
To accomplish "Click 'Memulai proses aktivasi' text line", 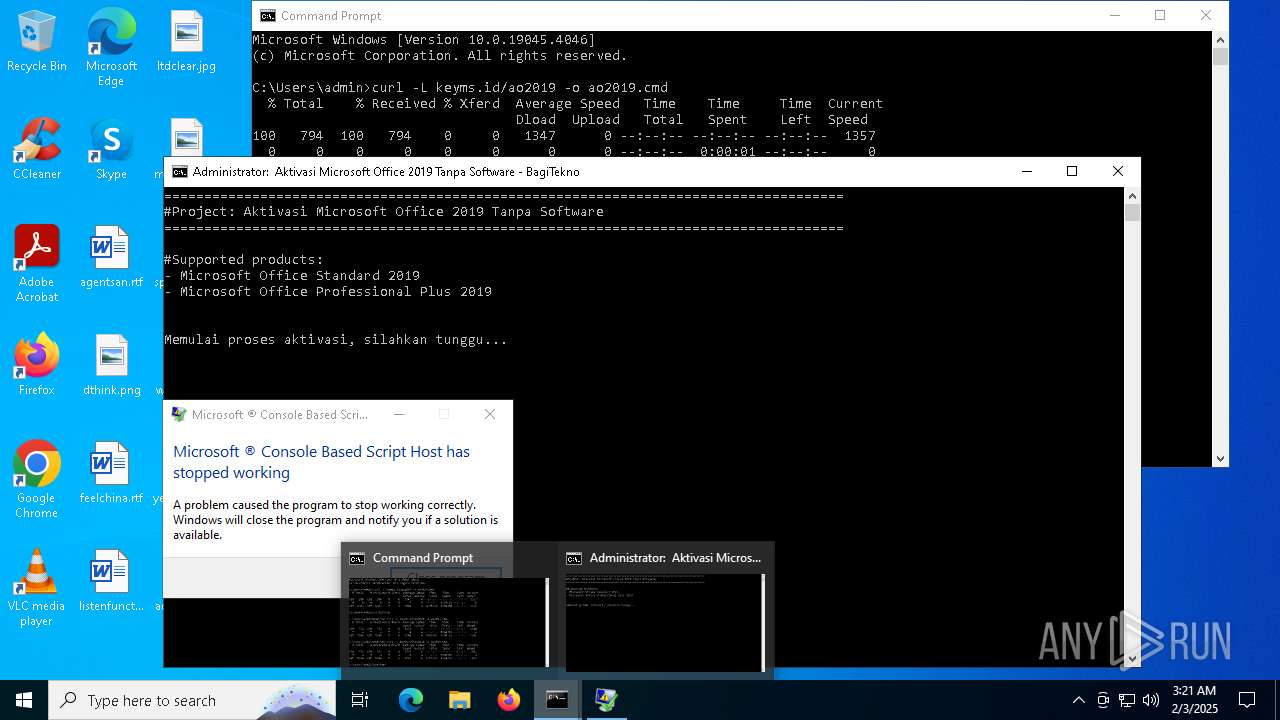I will 336,340.
